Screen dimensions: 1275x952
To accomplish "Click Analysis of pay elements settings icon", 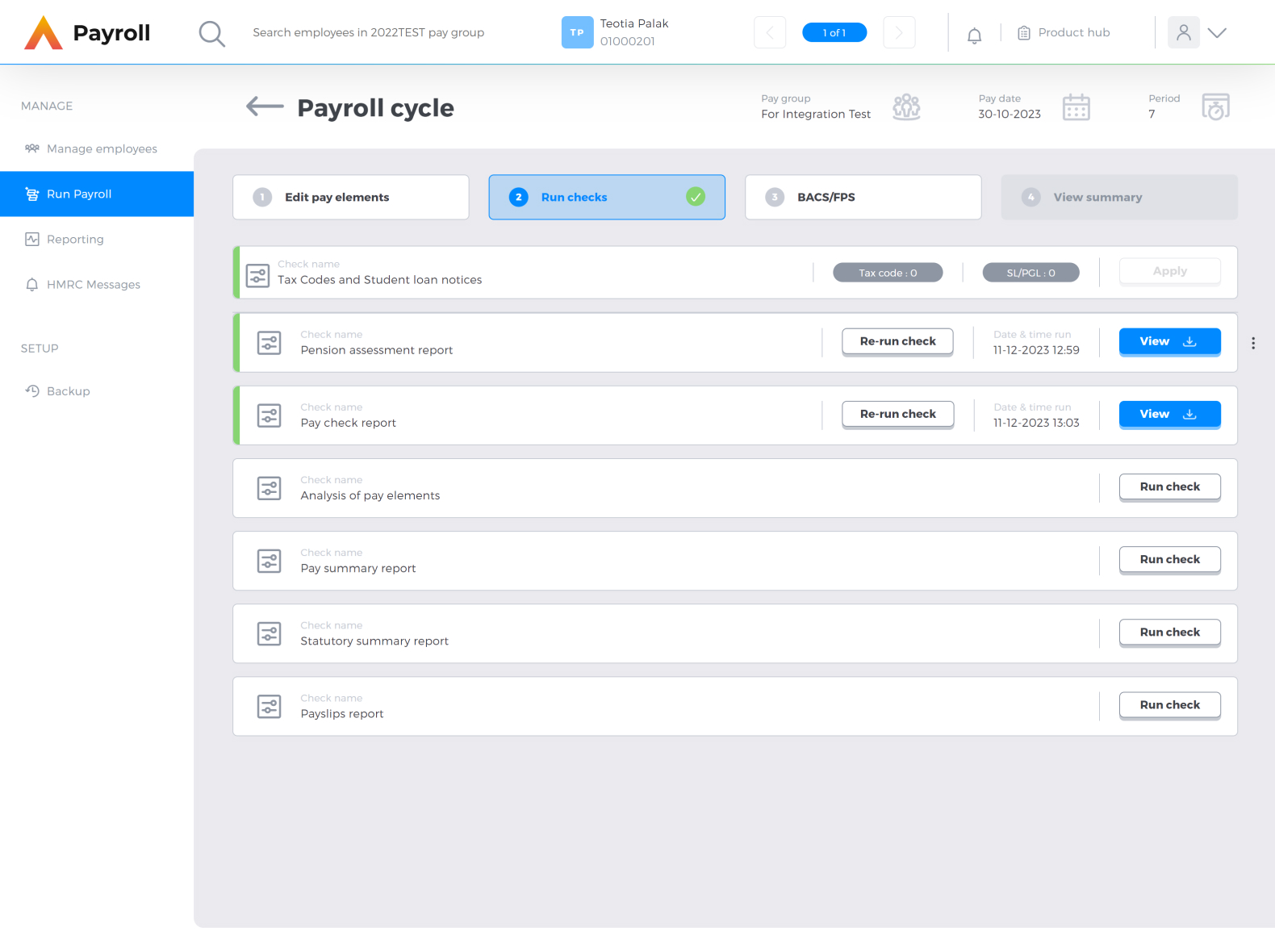I will pos(269,488).
